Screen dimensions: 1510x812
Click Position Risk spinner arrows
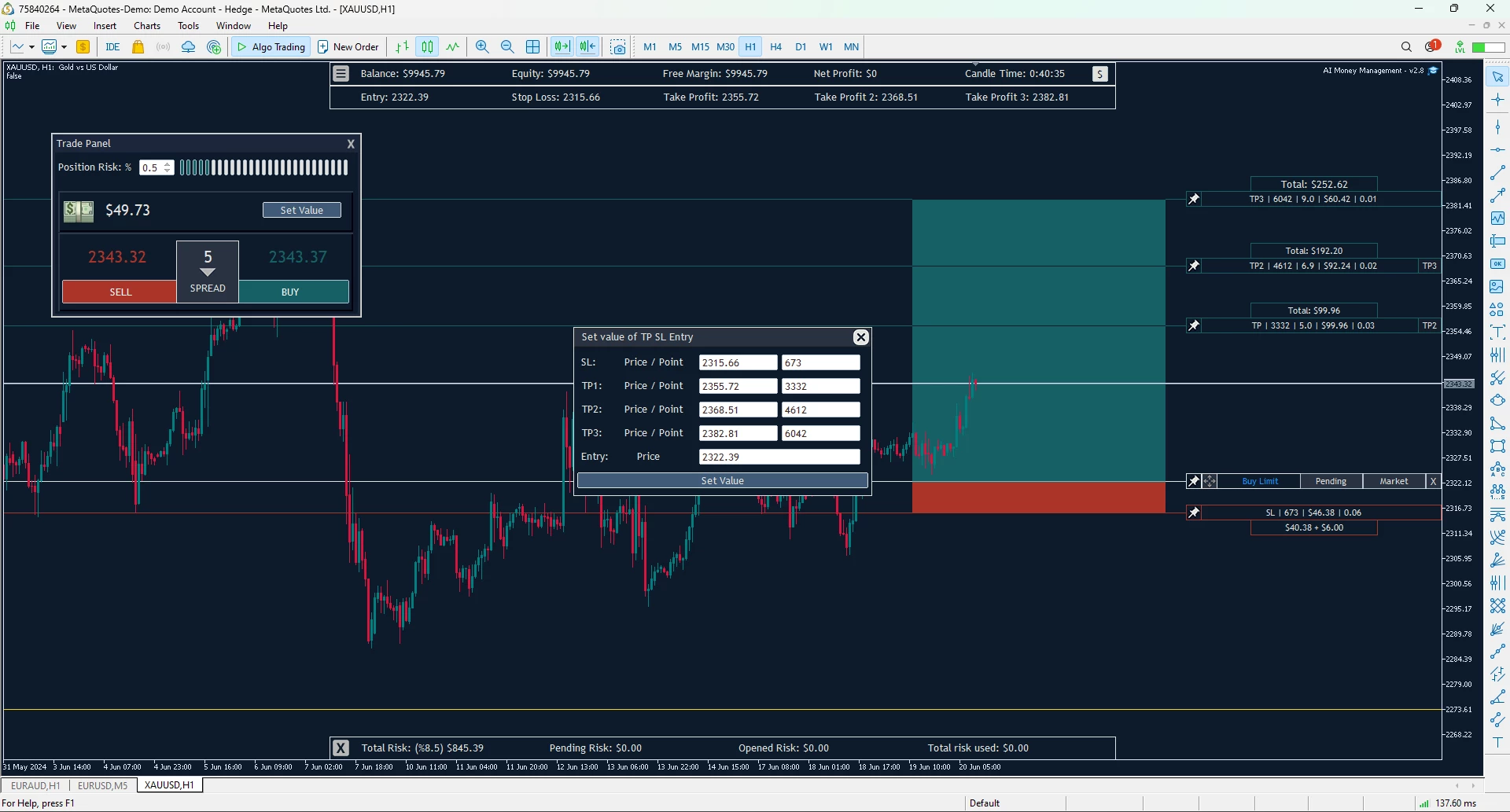click(168, 167)
